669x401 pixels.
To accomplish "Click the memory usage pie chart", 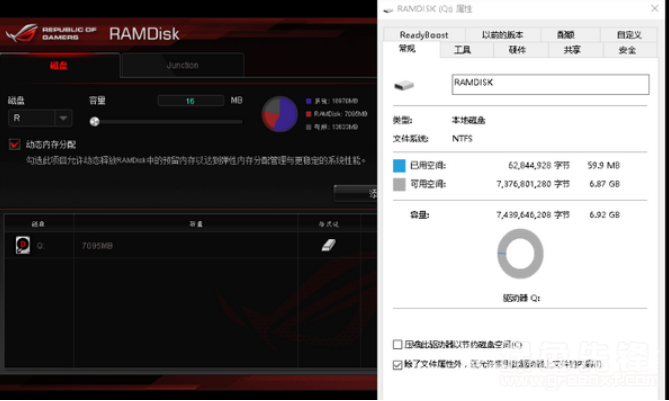I will (279, 114).
